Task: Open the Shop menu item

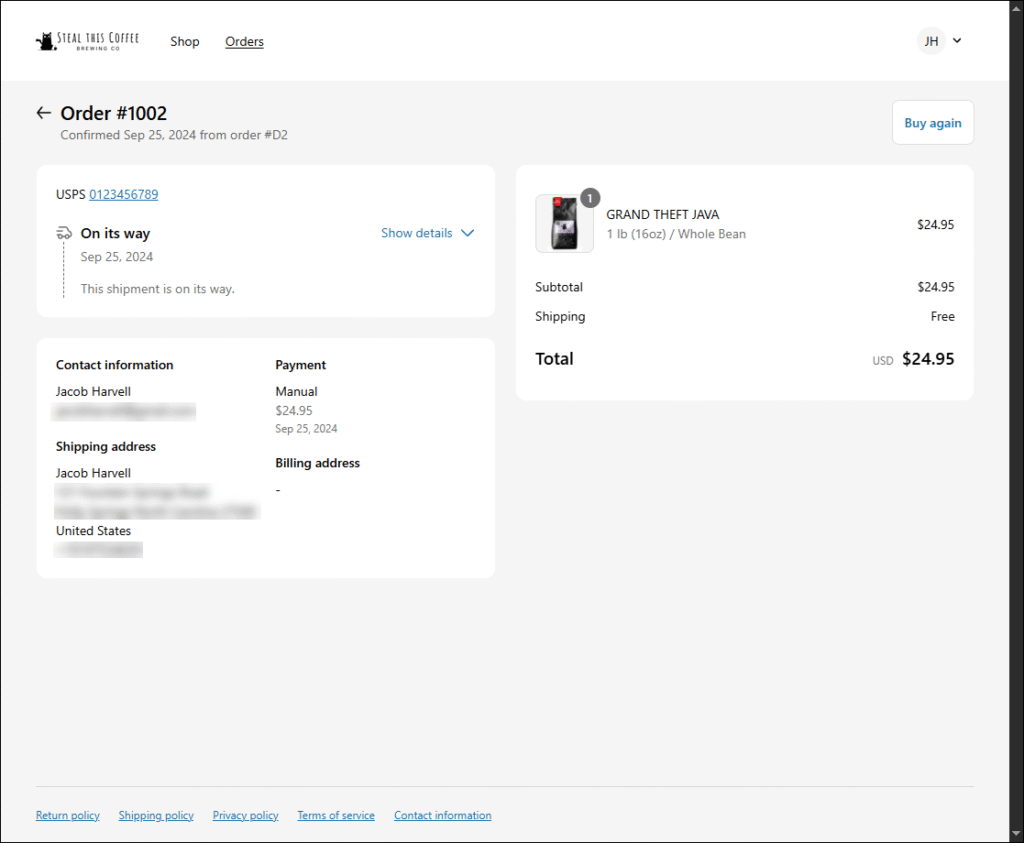Action: 185,41
